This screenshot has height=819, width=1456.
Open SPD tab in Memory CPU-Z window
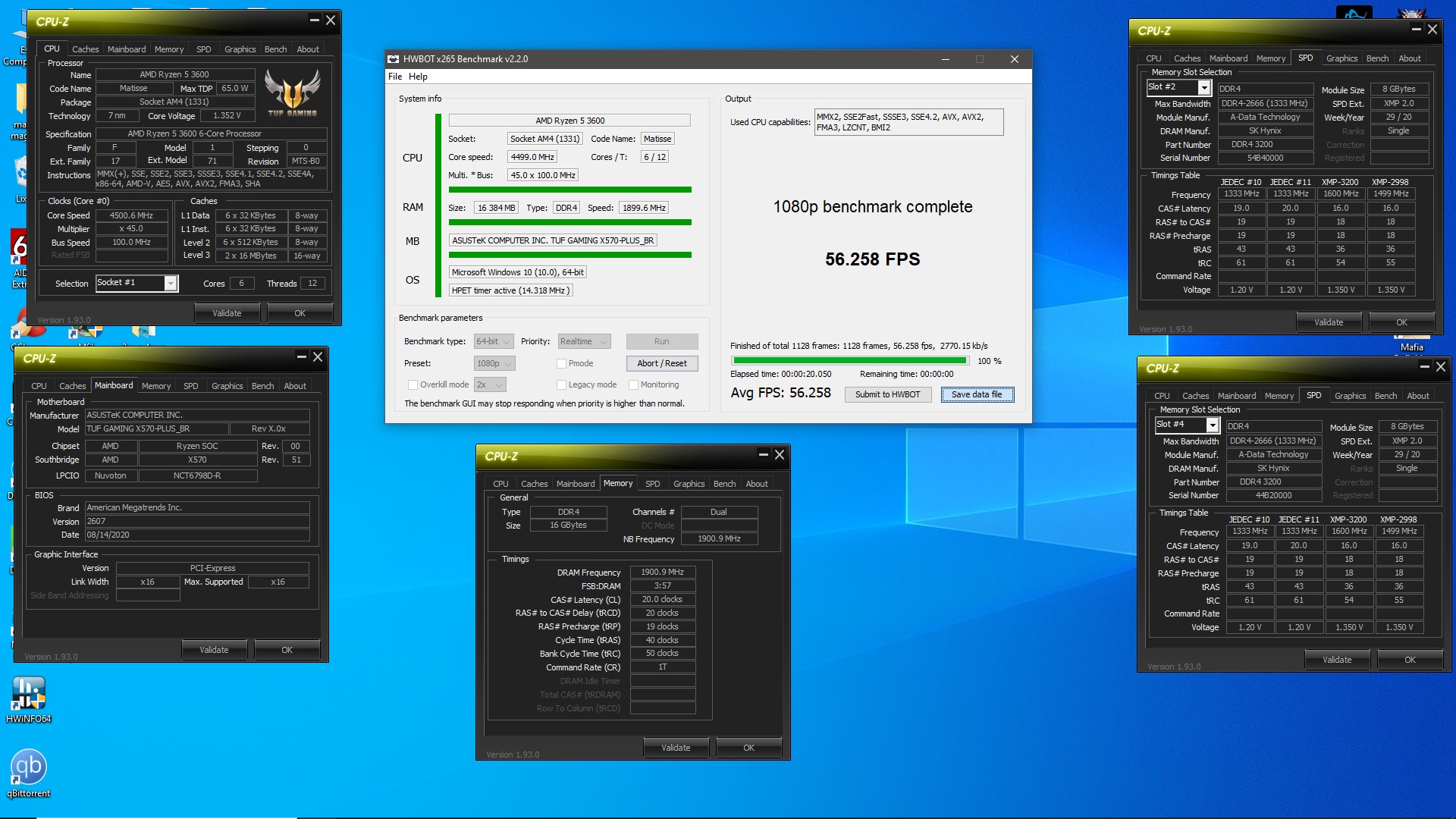[x=652, y=484]
